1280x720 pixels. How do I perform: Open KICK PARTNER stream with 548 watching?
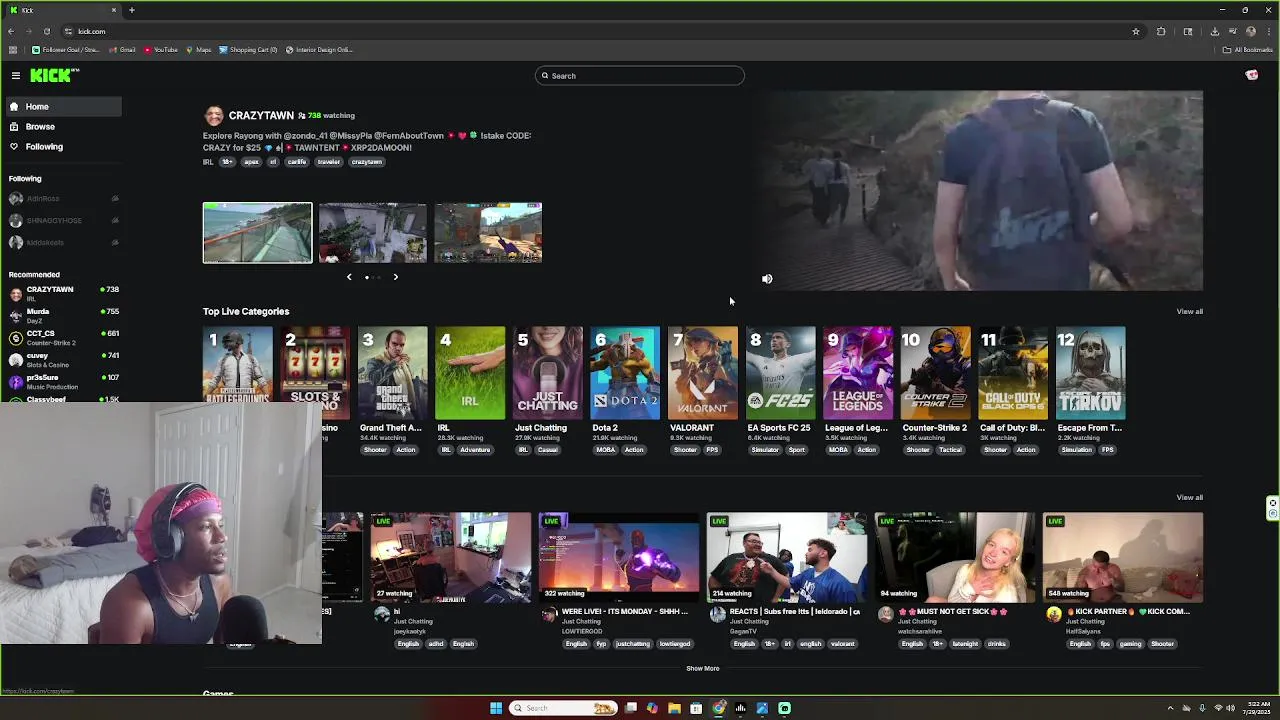[x=1123, y=557]
